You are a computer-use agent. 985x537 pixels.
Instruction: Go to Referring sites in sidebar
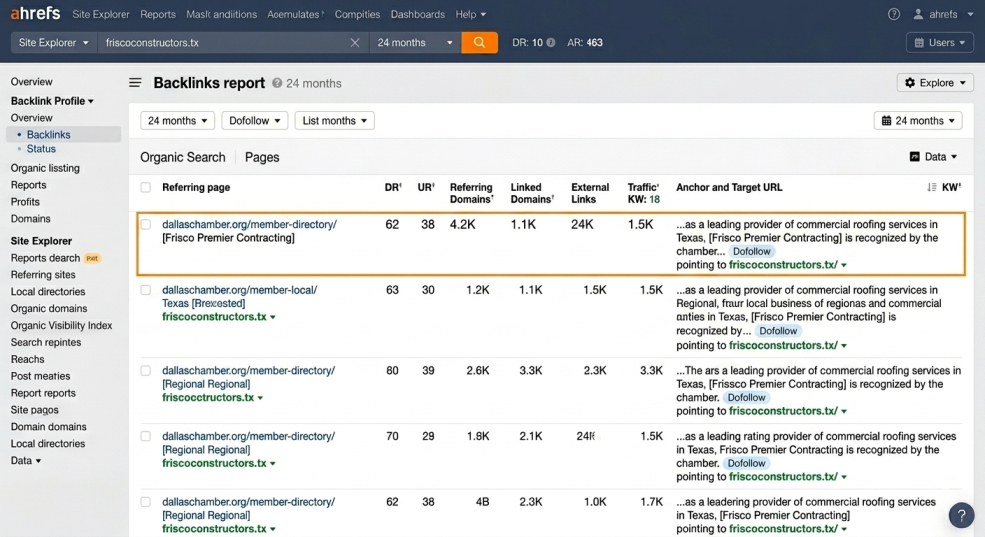coord(43,274)
